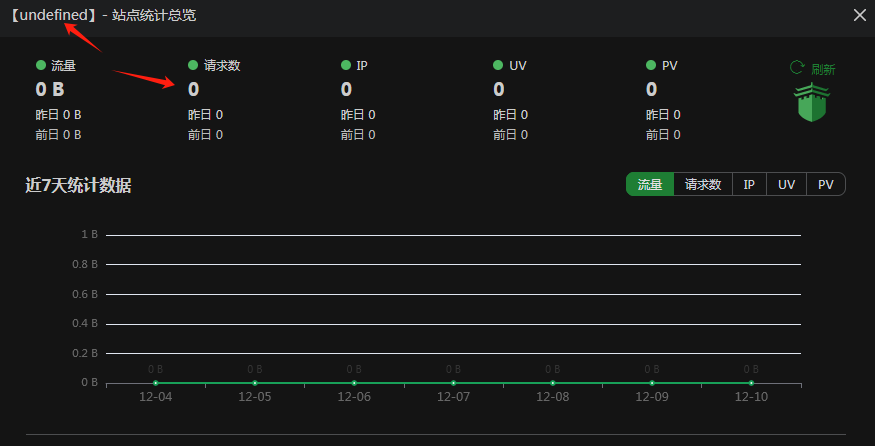
Task: Click the chart data point for 12-08
Action: coord(553,383)
